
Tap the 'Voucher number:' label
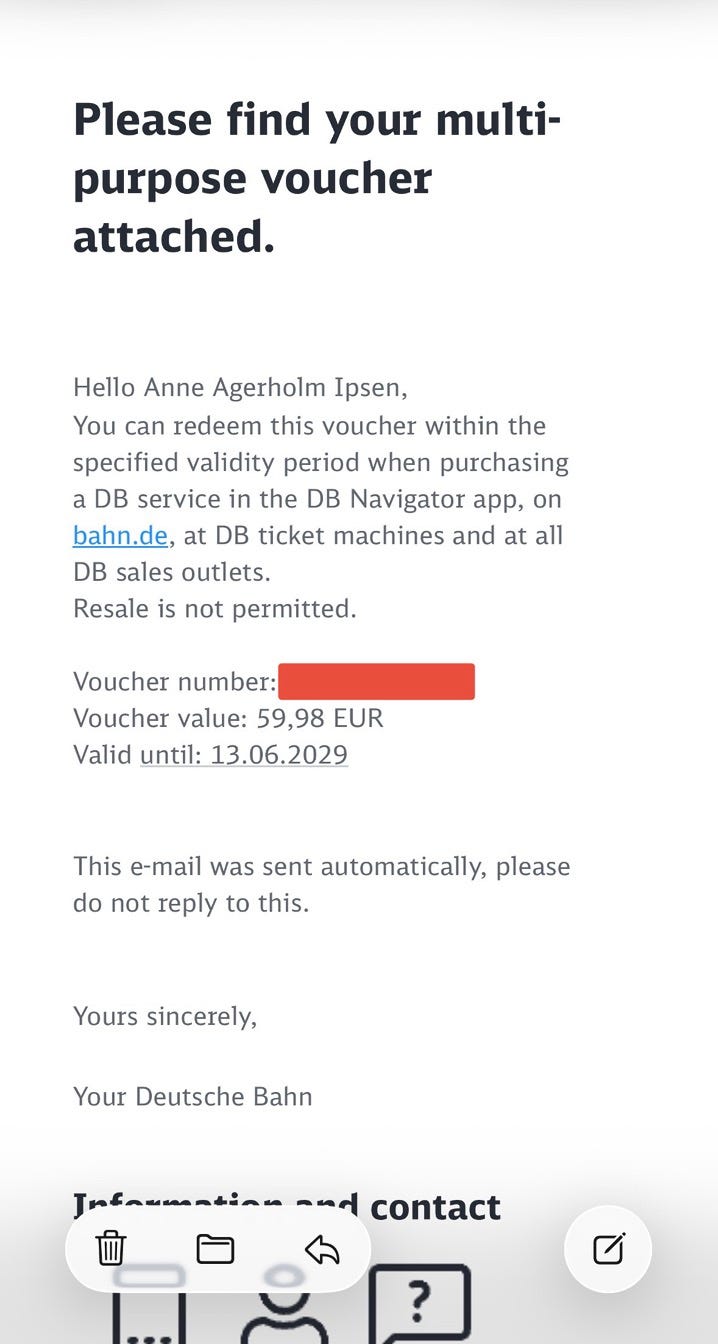pyautogui.click(x=175, y=681)
